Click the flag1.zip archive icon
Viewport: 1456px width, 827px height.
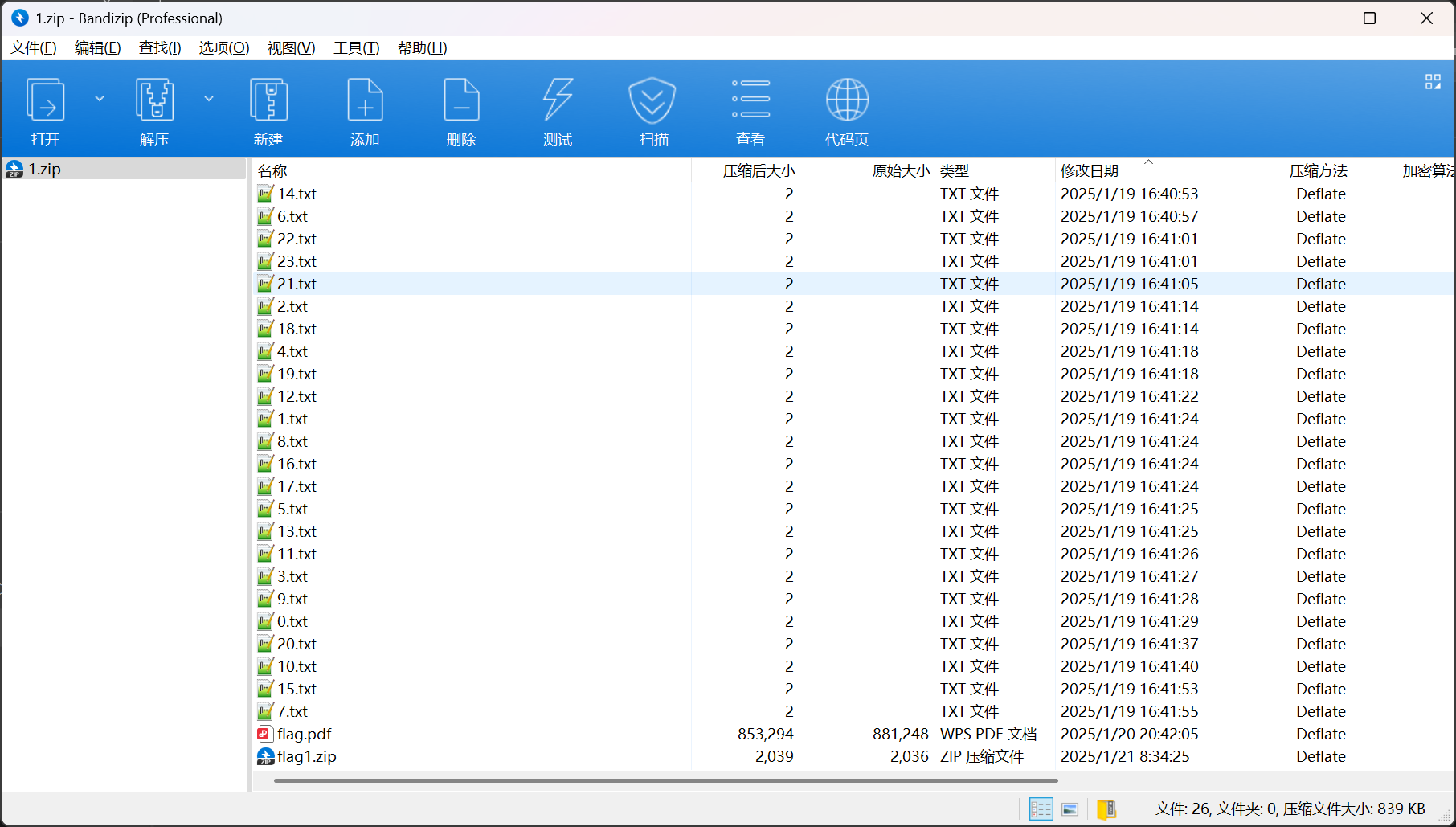tap(265, 756)
